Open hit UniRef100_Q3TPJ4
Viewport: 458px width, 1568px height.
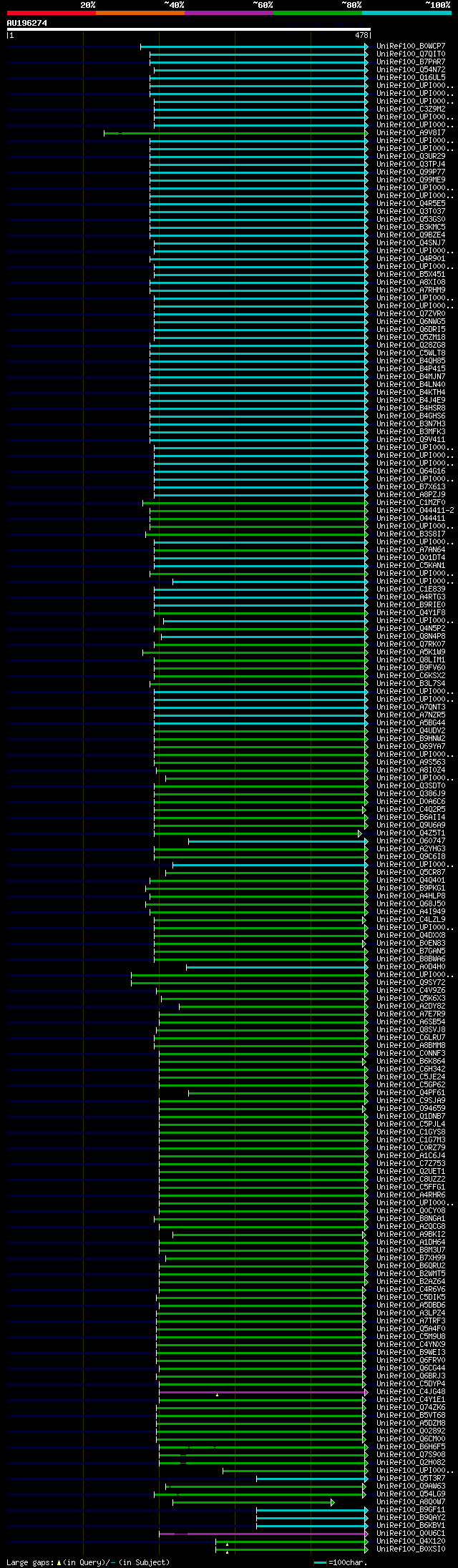click(411, 165)
